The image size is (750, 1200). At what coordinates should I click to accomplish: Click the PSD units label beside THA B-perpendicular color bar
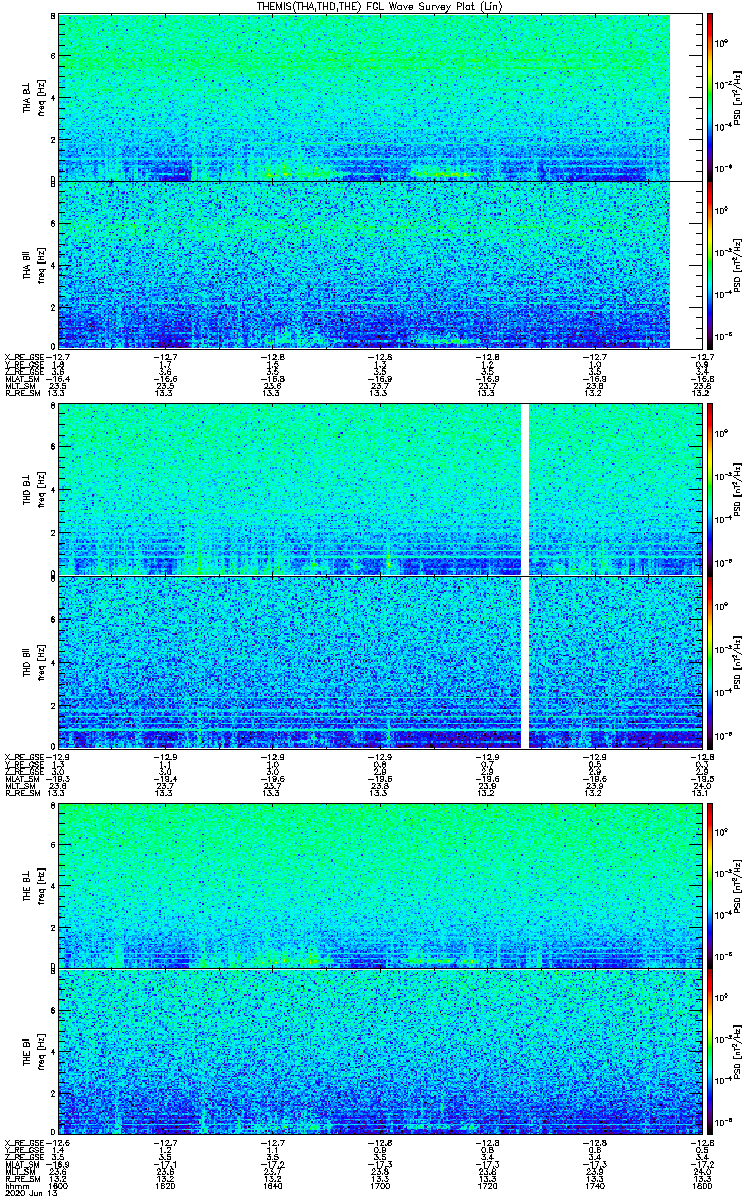[738, 97]
